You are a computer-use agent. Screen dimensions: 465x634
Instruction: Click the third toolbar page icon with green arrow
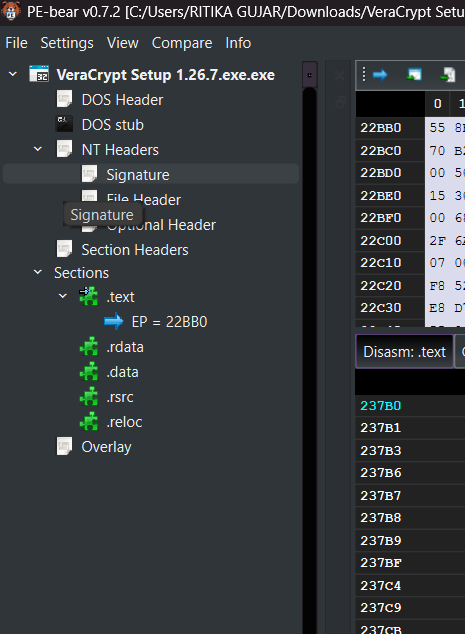tap(448, 75)
